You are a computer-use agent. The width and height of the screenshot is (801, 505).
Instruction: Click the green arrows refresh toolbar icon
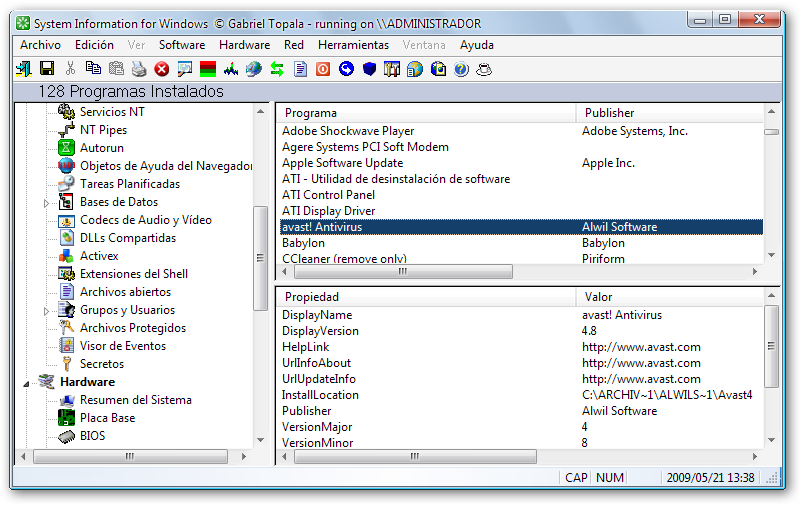(x=277, y=69)
